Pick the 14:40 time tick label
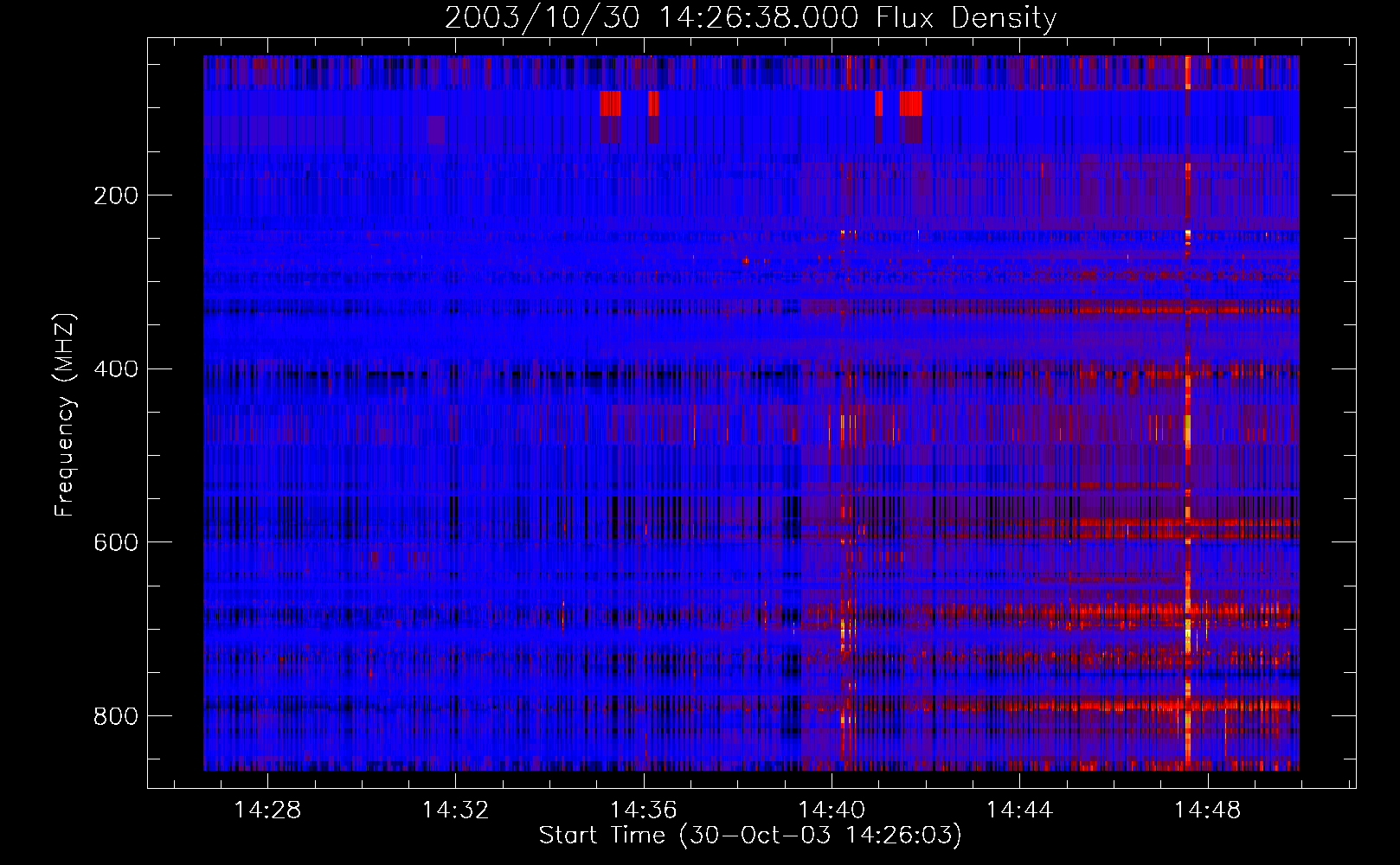This screenshot has width=1400, height=865. [x=831, y=811]
